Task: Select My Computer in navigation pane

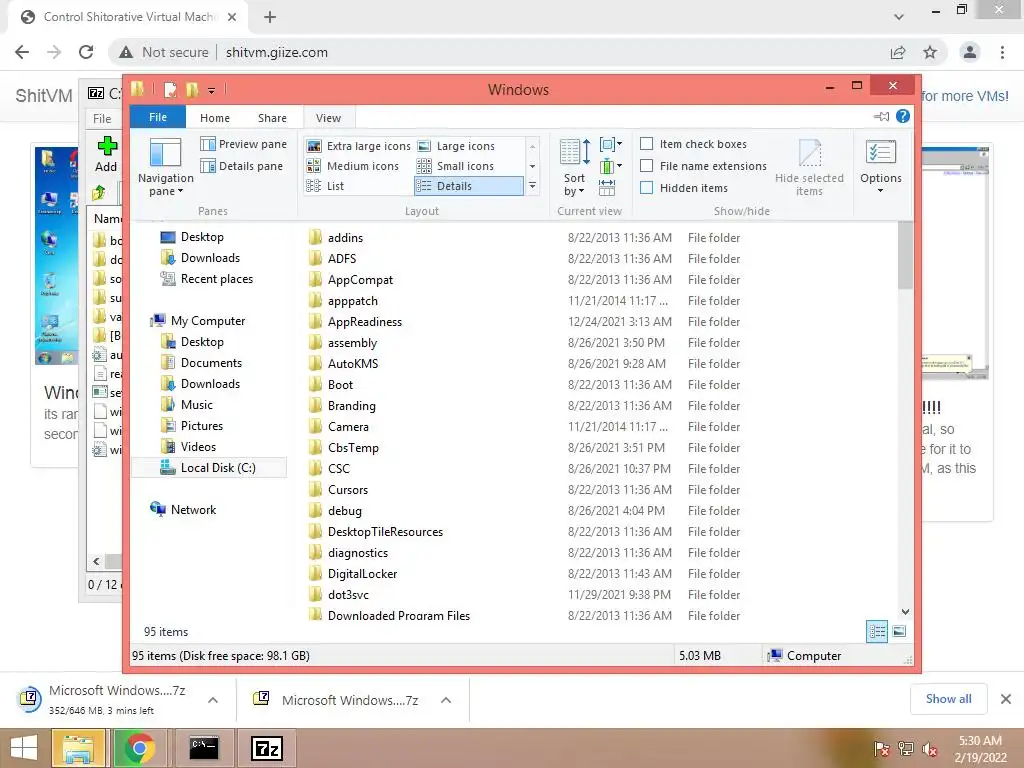Action: point(198,321)
